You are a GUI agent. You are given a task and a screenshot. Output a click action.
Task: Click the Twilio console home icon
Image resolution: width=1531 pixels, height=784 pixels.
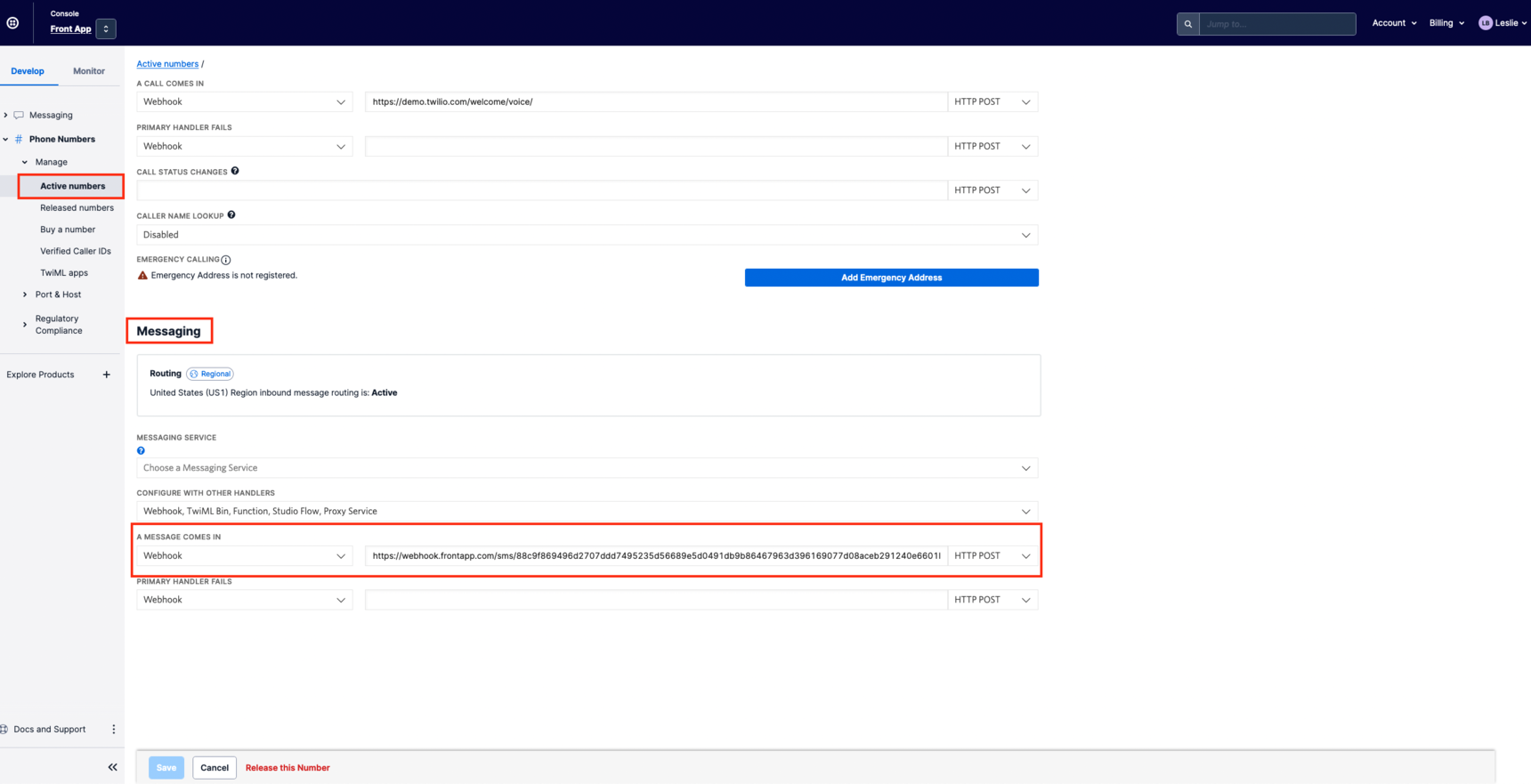click(13, 23)
